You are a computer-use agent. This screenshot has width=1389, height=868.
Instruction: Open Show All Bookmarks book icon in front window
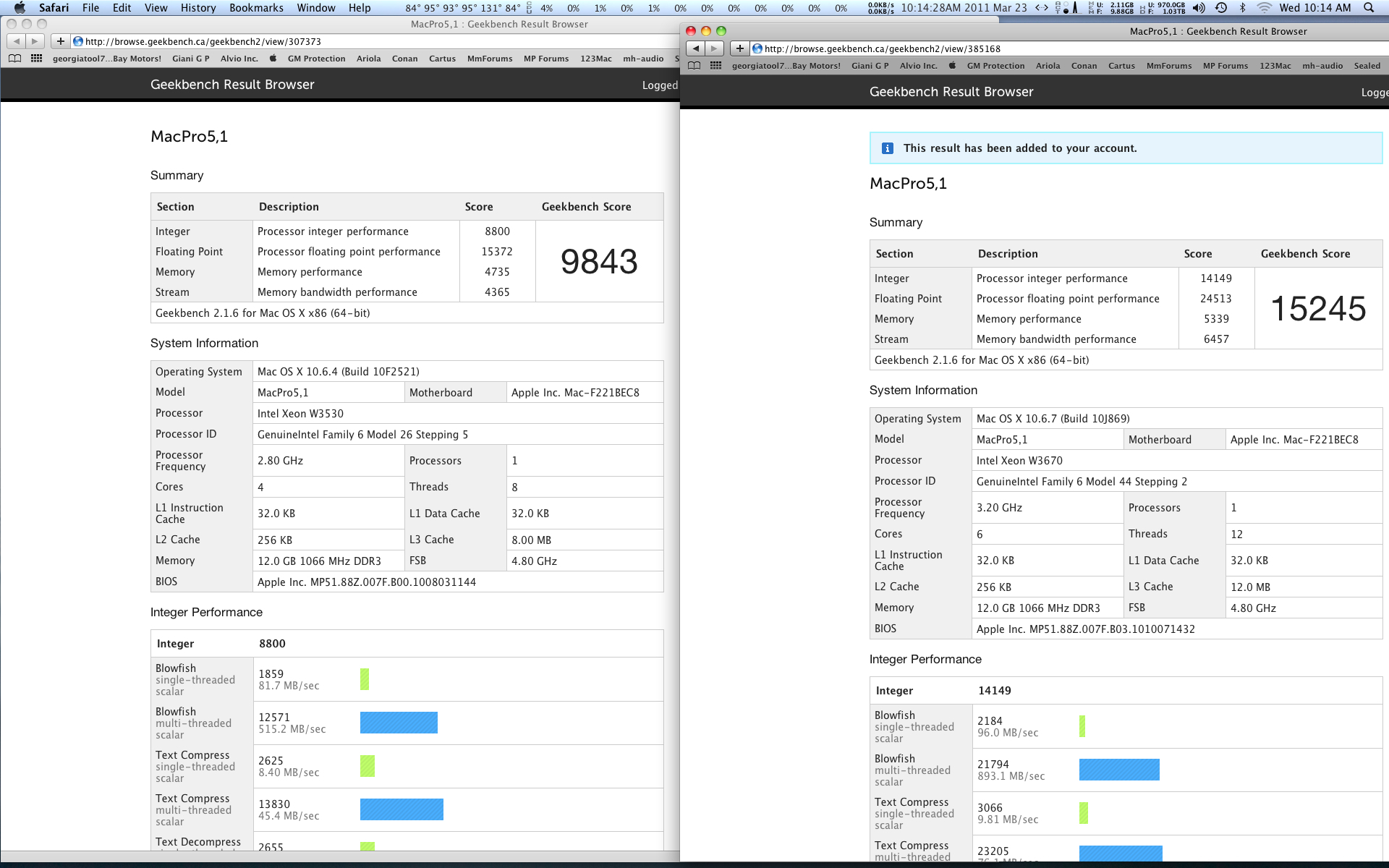(694, 66)
